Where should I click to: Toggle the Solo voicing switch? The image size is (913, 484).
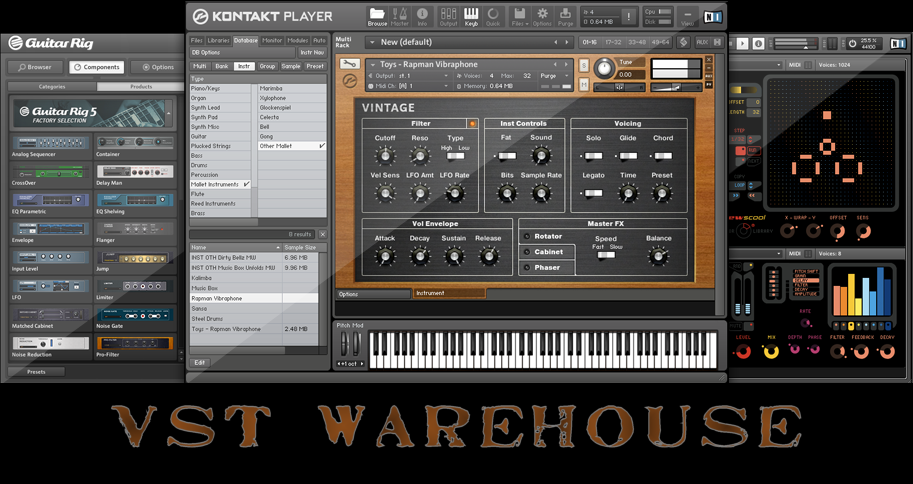click(593, 156)
